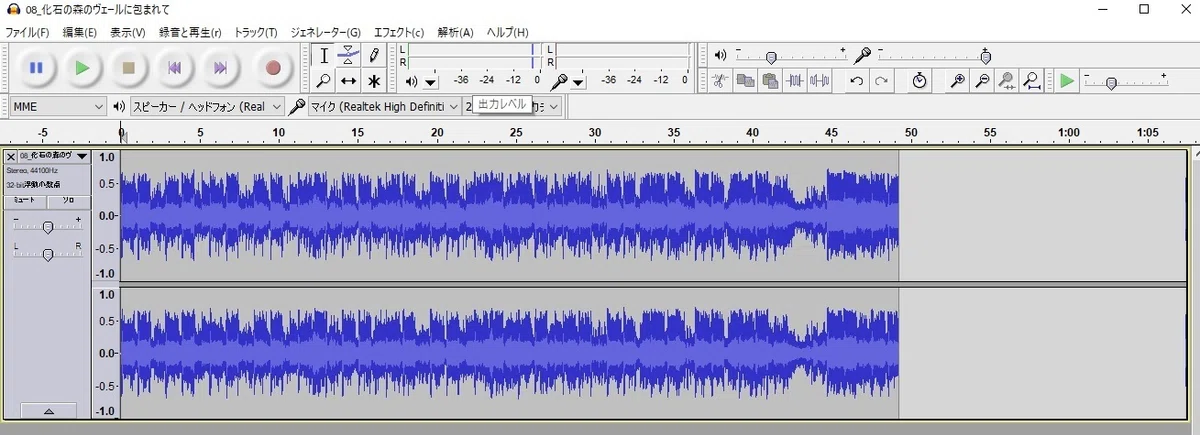Click the track gain slider
Viewport: 1200px width, 435px height.
click(x=47, y=226)
